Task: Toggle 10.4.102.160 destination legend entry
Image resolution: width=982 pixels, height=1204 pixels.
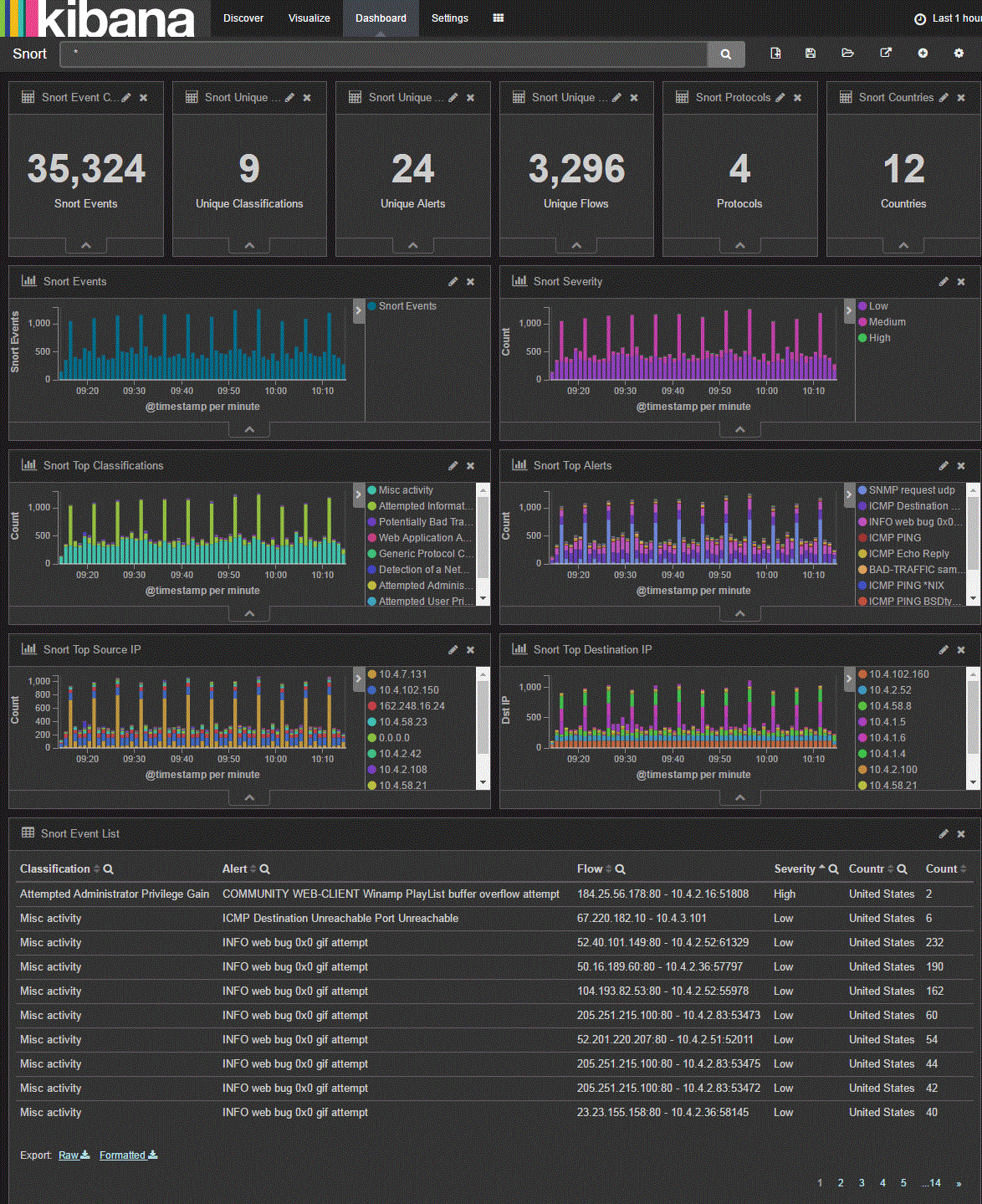Action: (893, 674)
